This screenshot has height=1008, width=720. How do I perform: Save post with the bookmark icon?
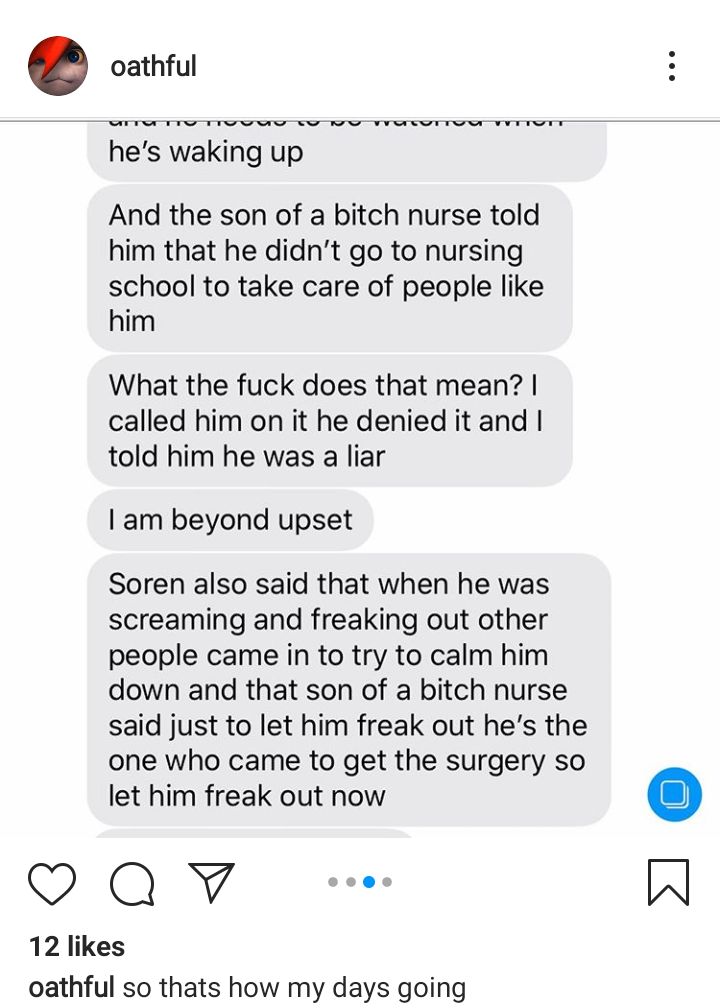(668, 882)
